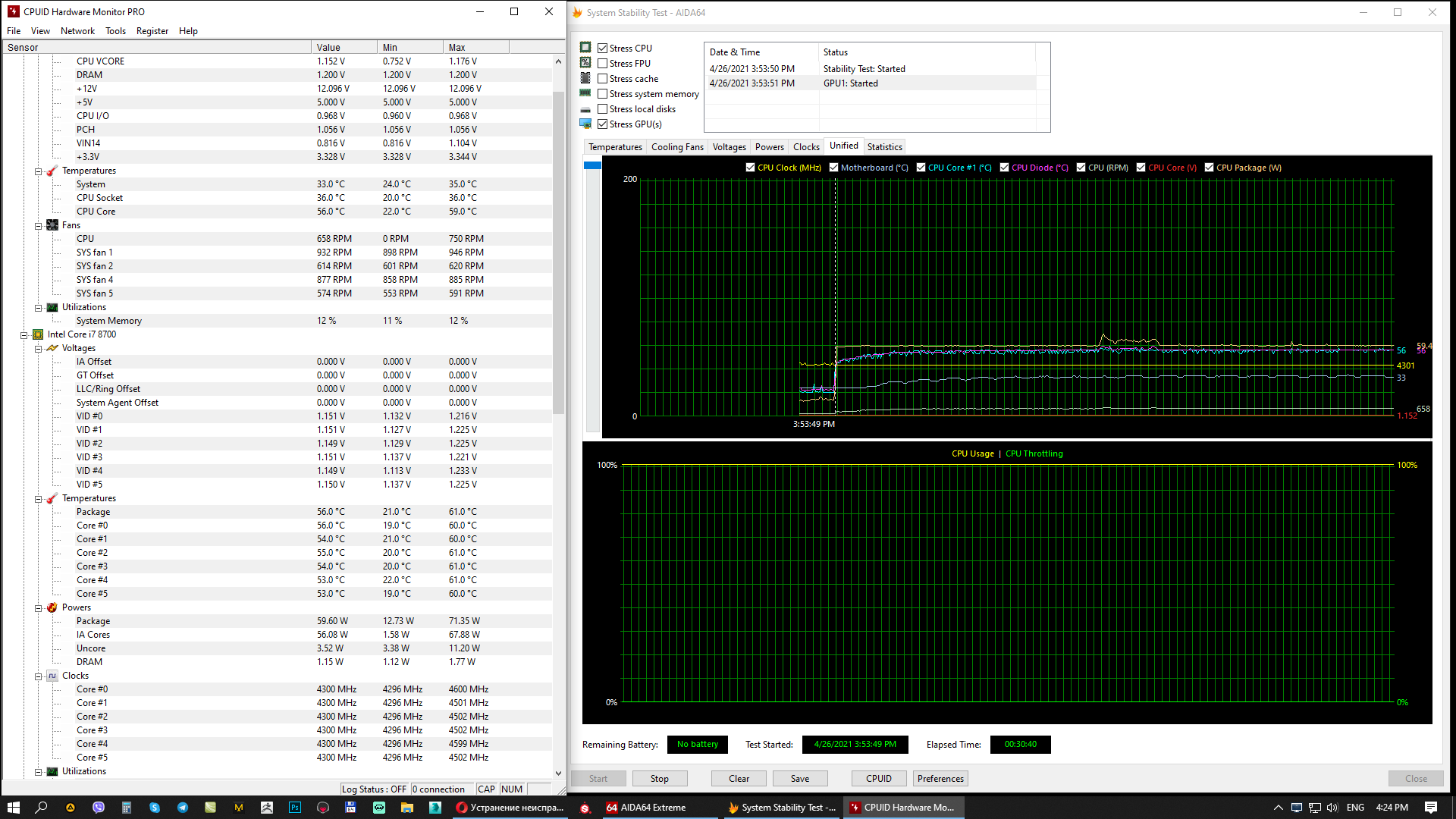This screenshot has width=1456, height=819.
Task: Enable the Stress system memory checkbox
Action: pos(602,94)
